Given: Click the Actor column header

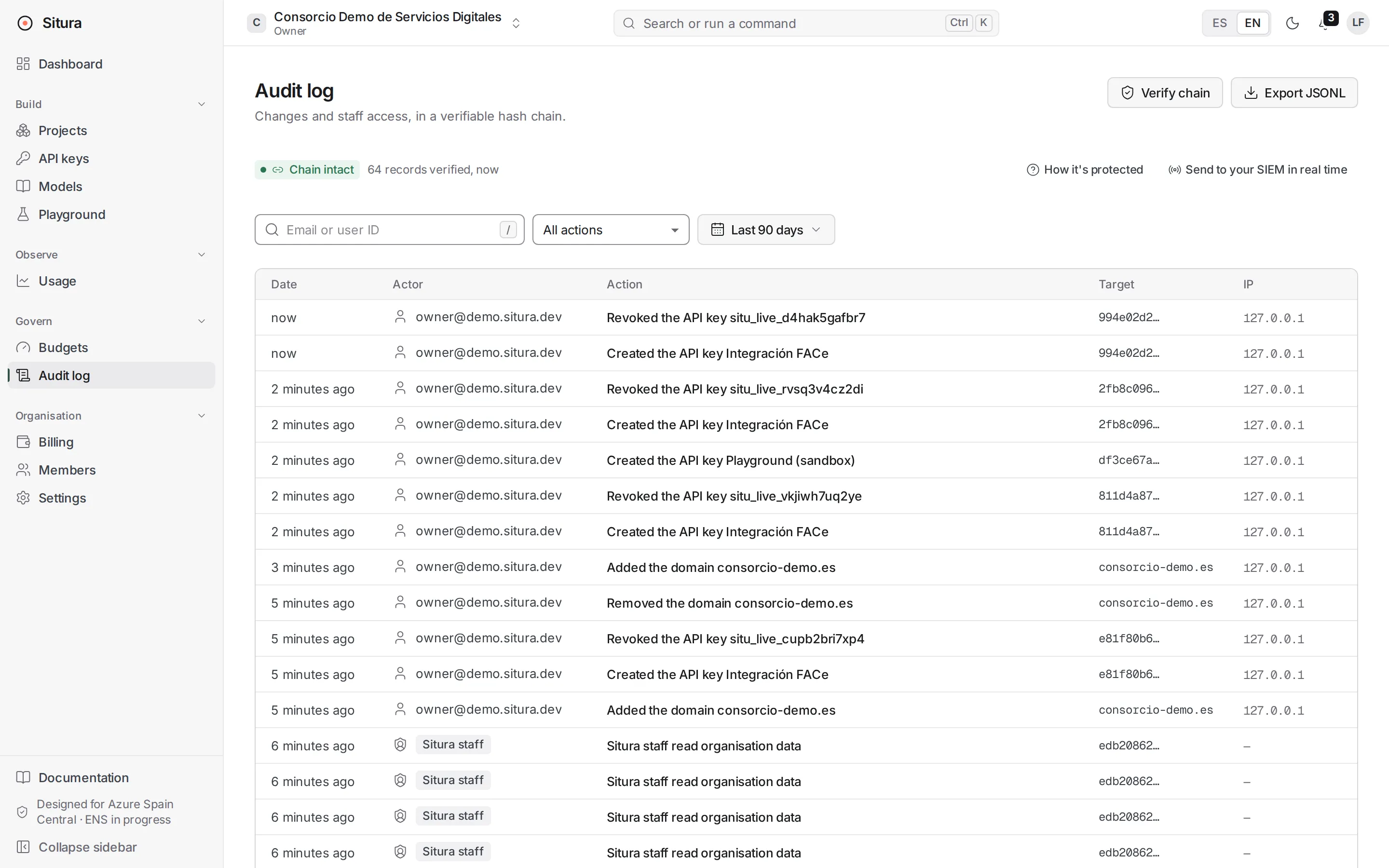Looking at the screenshot, I should point(408,284).
